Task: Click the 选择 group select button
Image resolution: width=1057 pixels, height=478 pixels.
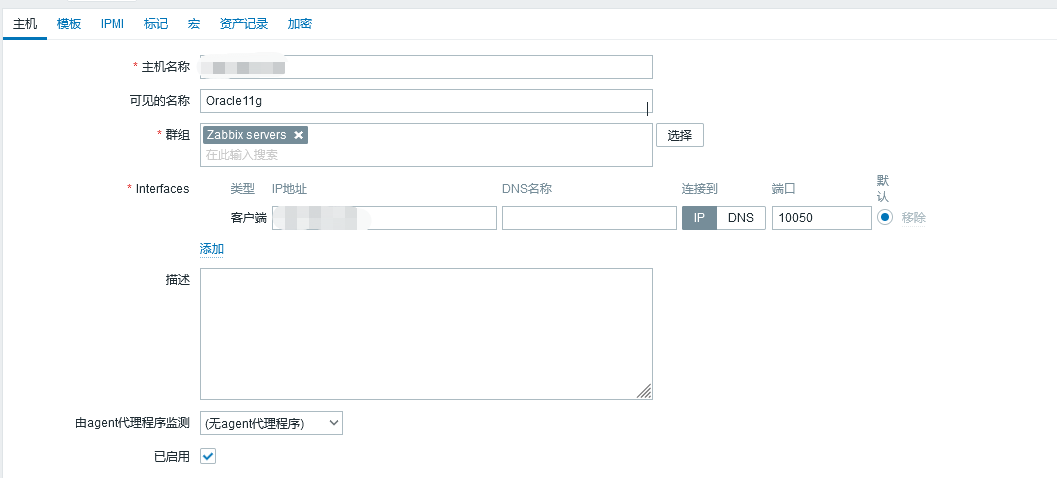Action: pyautogui.click(x=679, y=136)
